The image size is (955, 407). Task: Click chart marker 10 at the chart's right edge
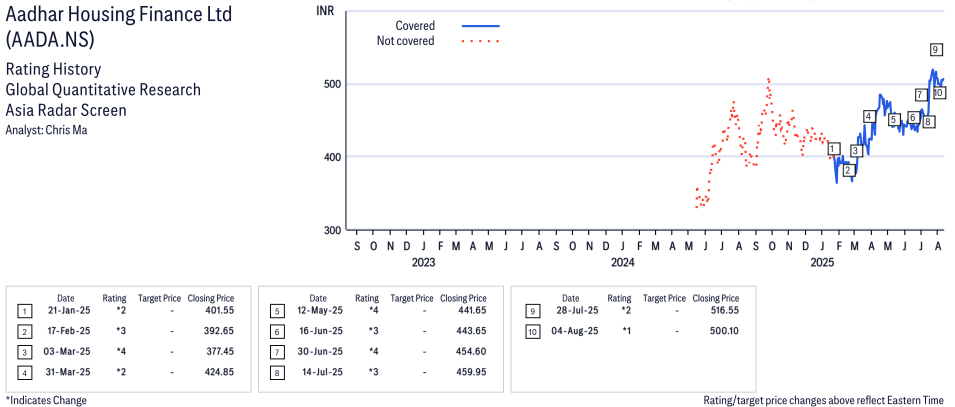939,93
